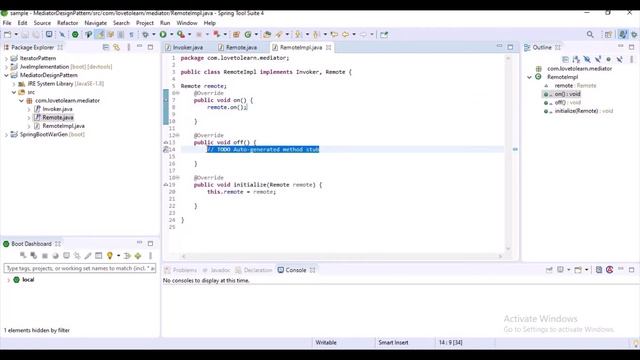
Task: Open Package Explorer view menu dots
Action: point(129,47)
